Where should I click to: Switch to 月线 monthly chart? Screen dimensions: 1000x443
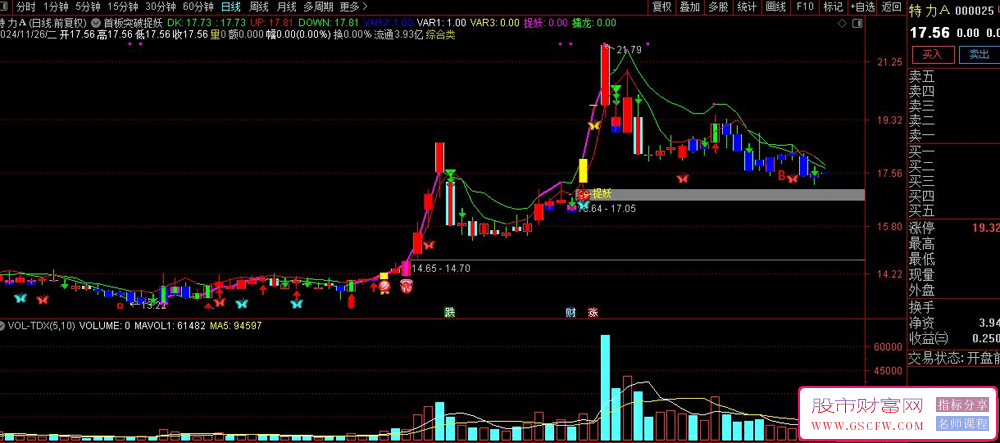286,7
